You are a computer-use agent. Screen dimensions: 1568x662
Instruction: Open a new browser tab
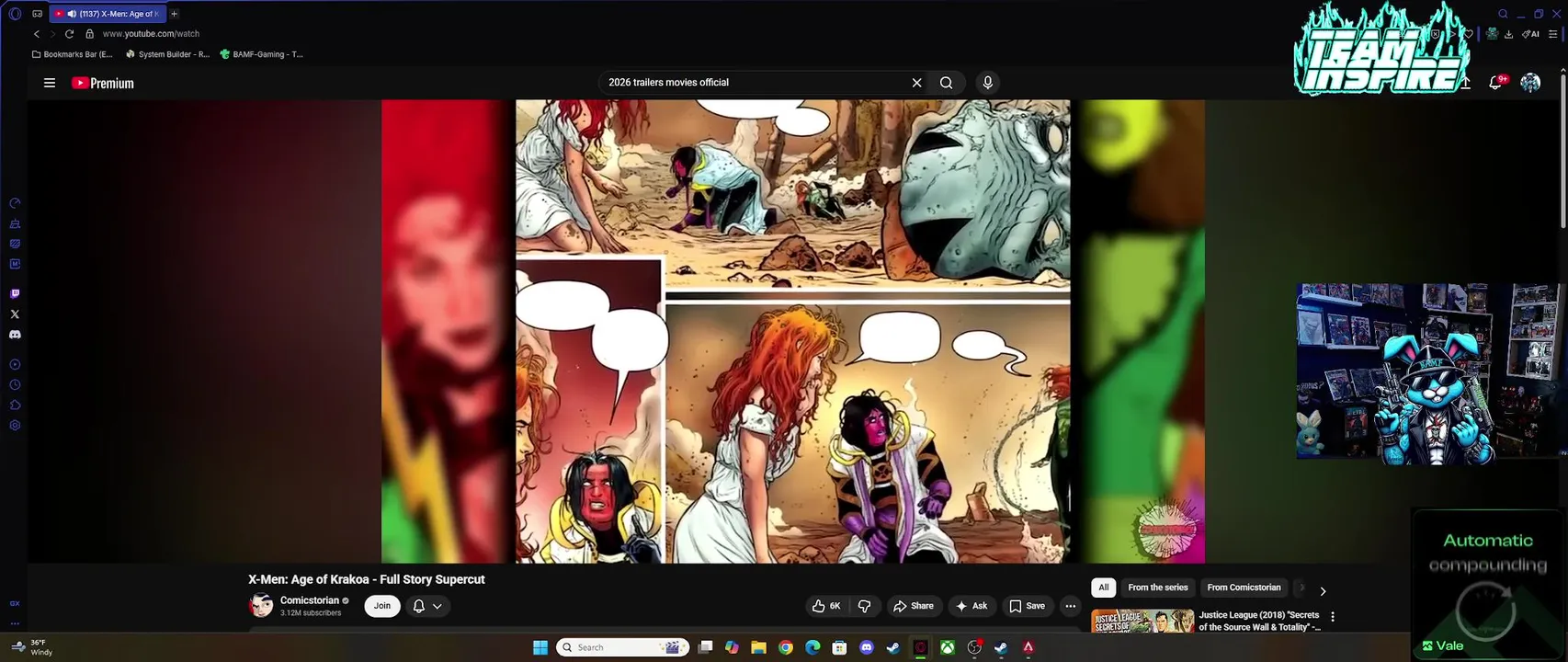coord(174,14)
